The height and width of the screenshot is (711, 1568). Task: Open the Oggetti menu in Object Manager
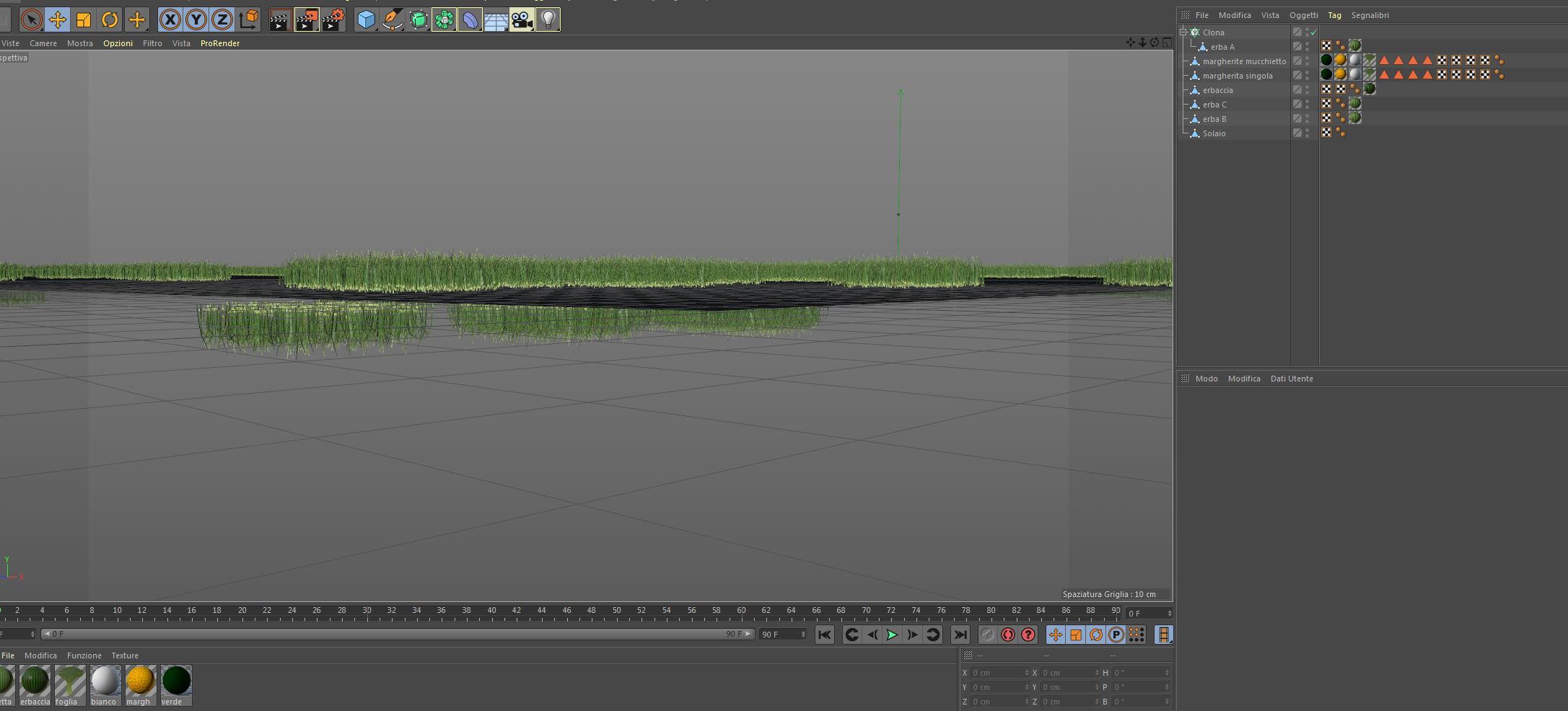(x=1303, y=15)
